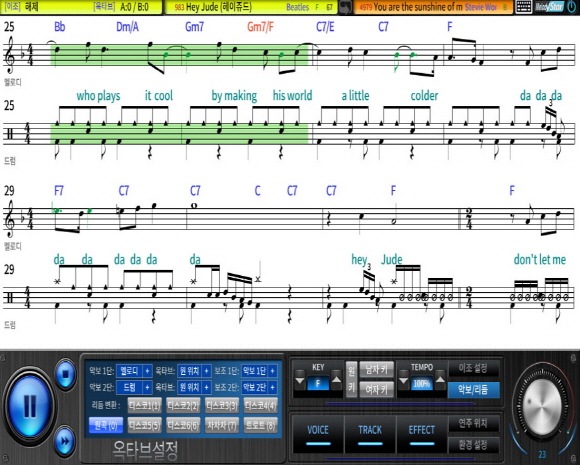Click the song swap arrows icon

pyautogui.click(x=345, y=7)
